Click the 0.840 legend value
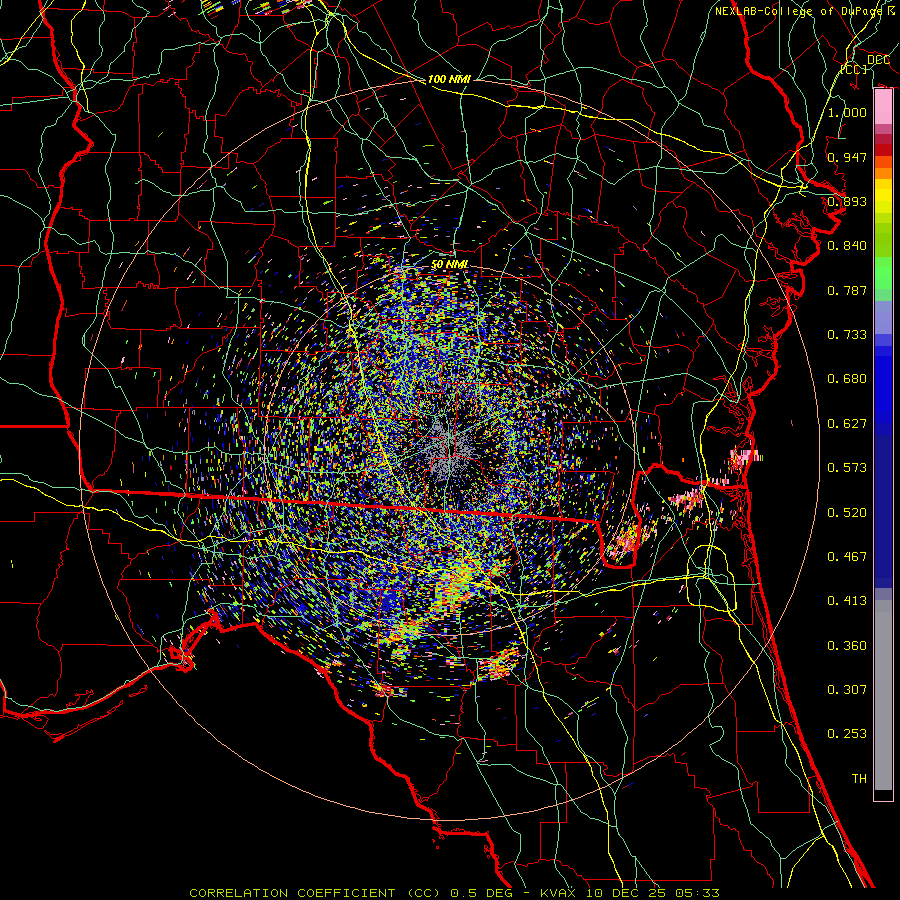 pyautogui.click(x=847, y=246)
